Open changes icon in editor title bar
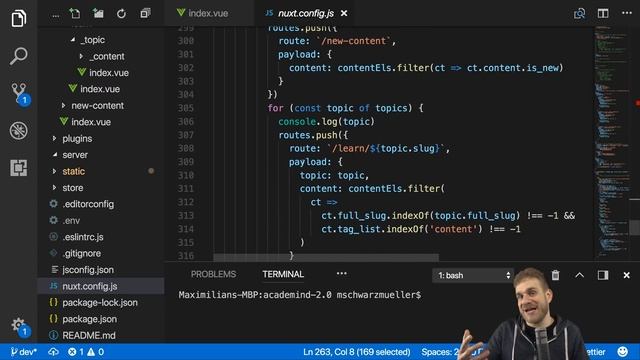Screen dimensions: 640x360 pyautogui.click(x=579, y=13)
